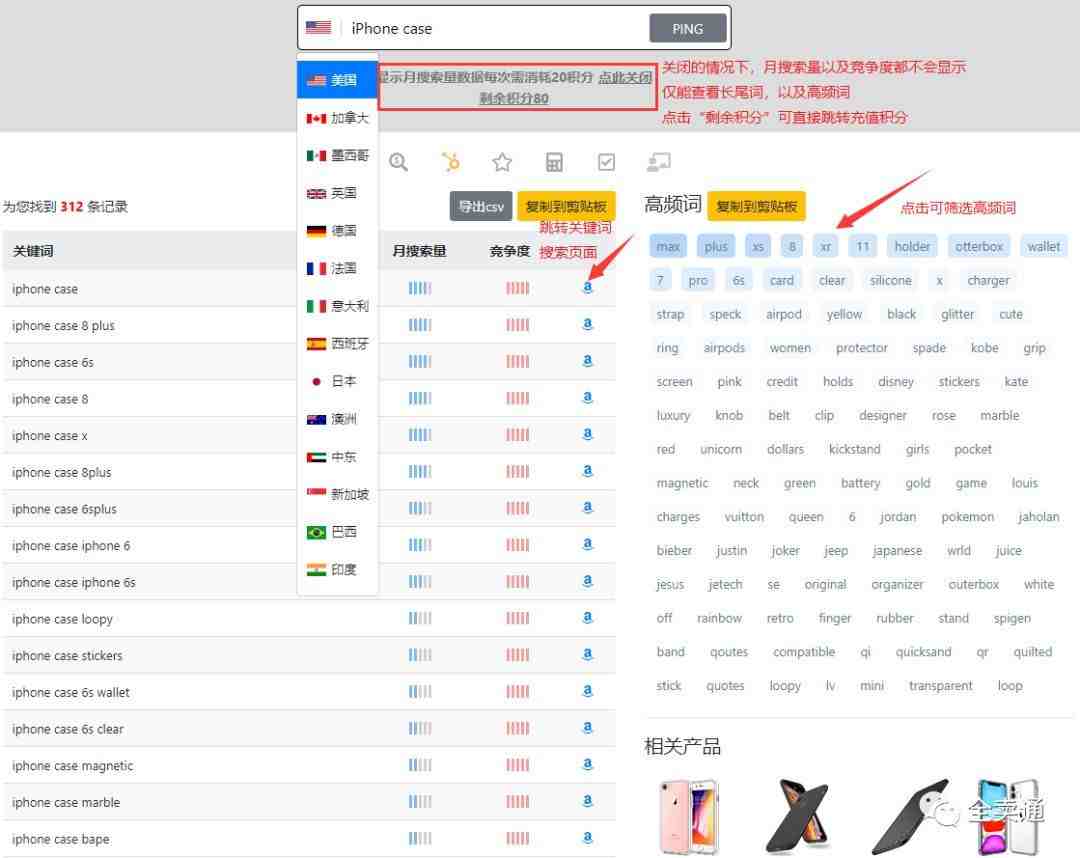1080x858 pixels.
Task: Open the pink iPhone case product thumbnail
Action: pos(687,816)
